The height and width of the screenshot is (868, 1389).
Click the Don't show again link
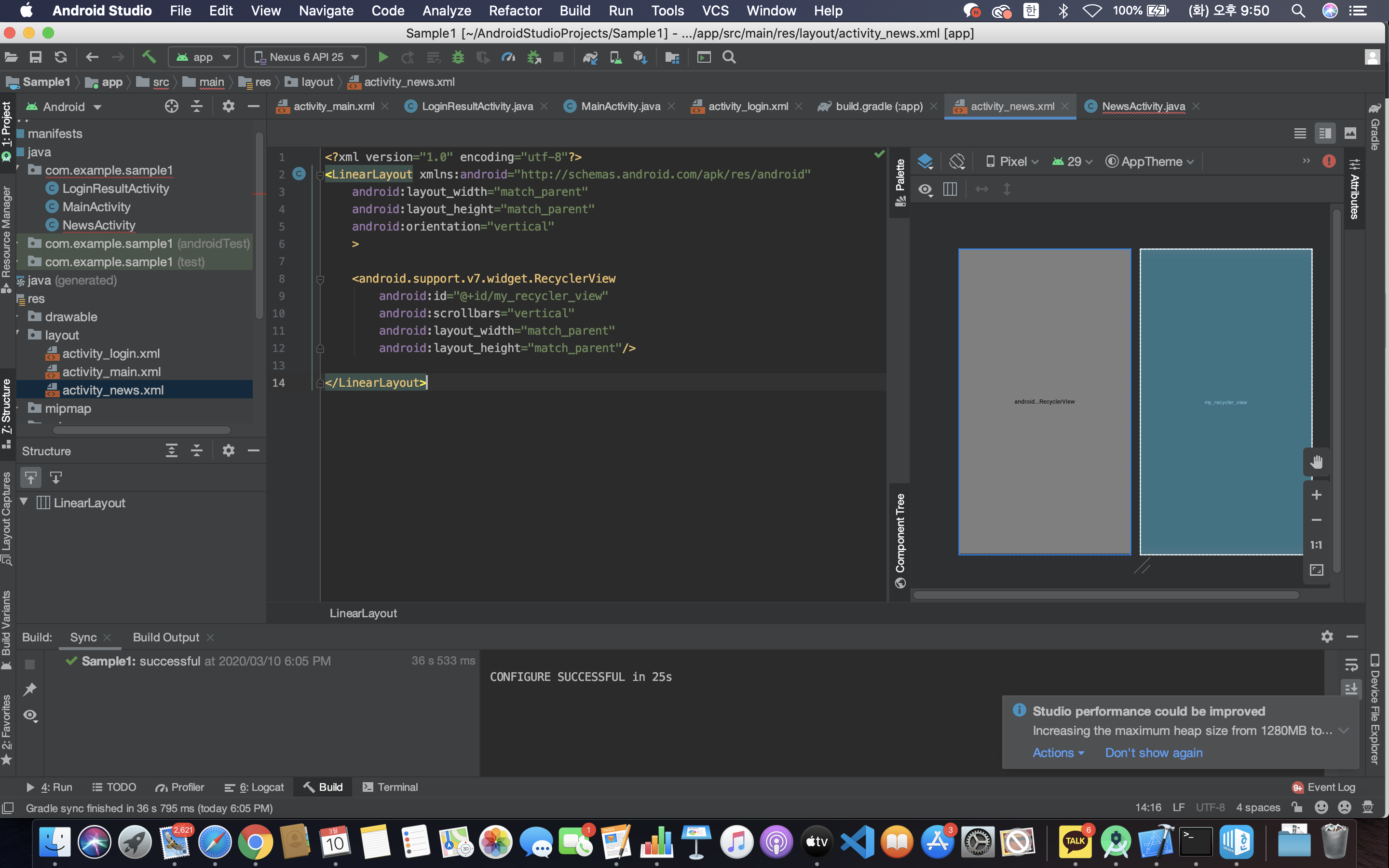pyautogui.click(x=1153, y=753)
